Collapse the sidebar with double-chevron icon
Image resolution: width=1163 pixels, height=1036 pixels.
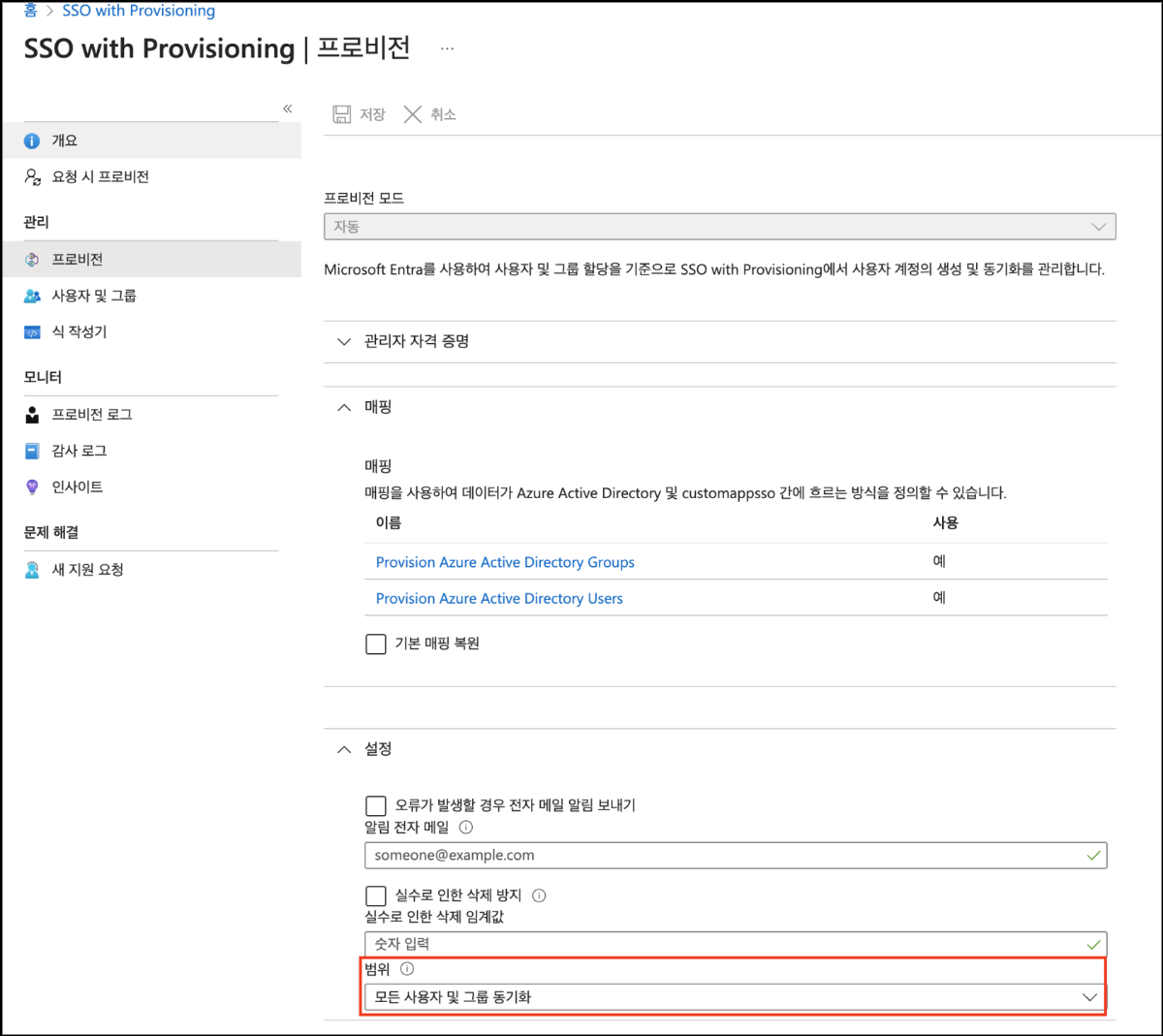click(288, 109)
